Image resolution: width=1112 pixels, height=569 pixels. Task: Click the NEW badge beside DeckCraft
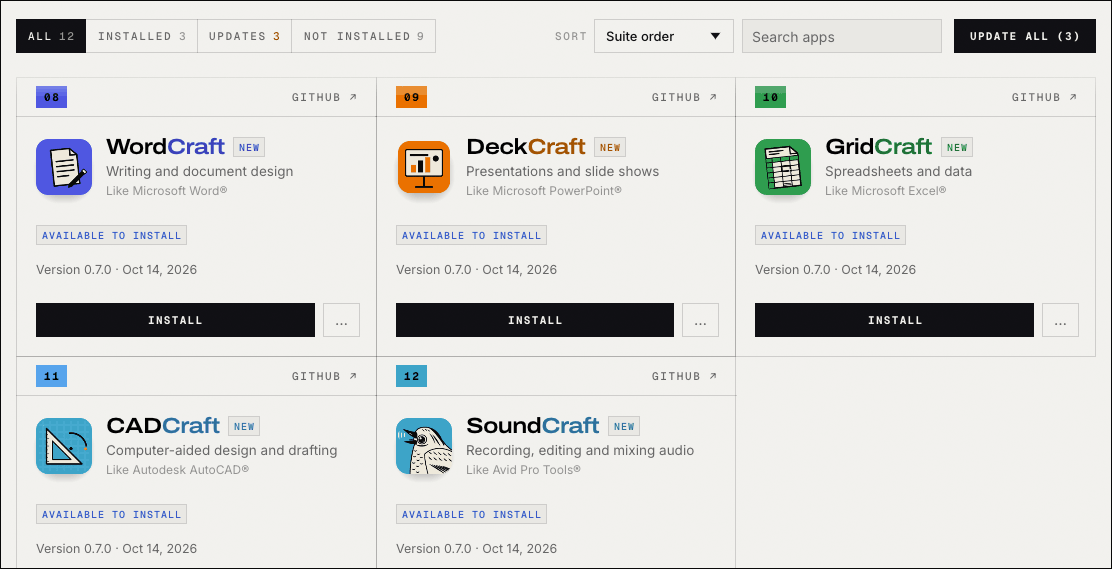(610, 148)
